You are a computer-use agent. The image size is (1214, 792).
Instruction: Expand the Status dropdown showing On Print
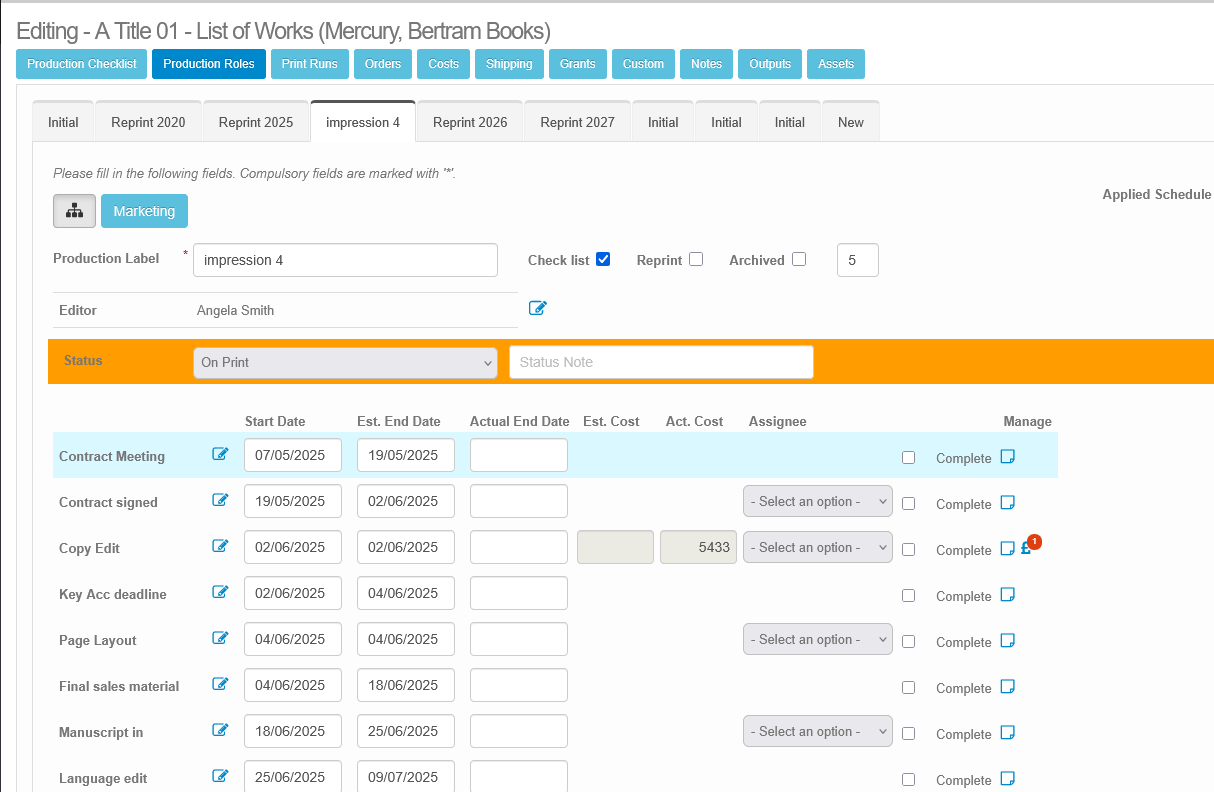(x=345, y=362)
